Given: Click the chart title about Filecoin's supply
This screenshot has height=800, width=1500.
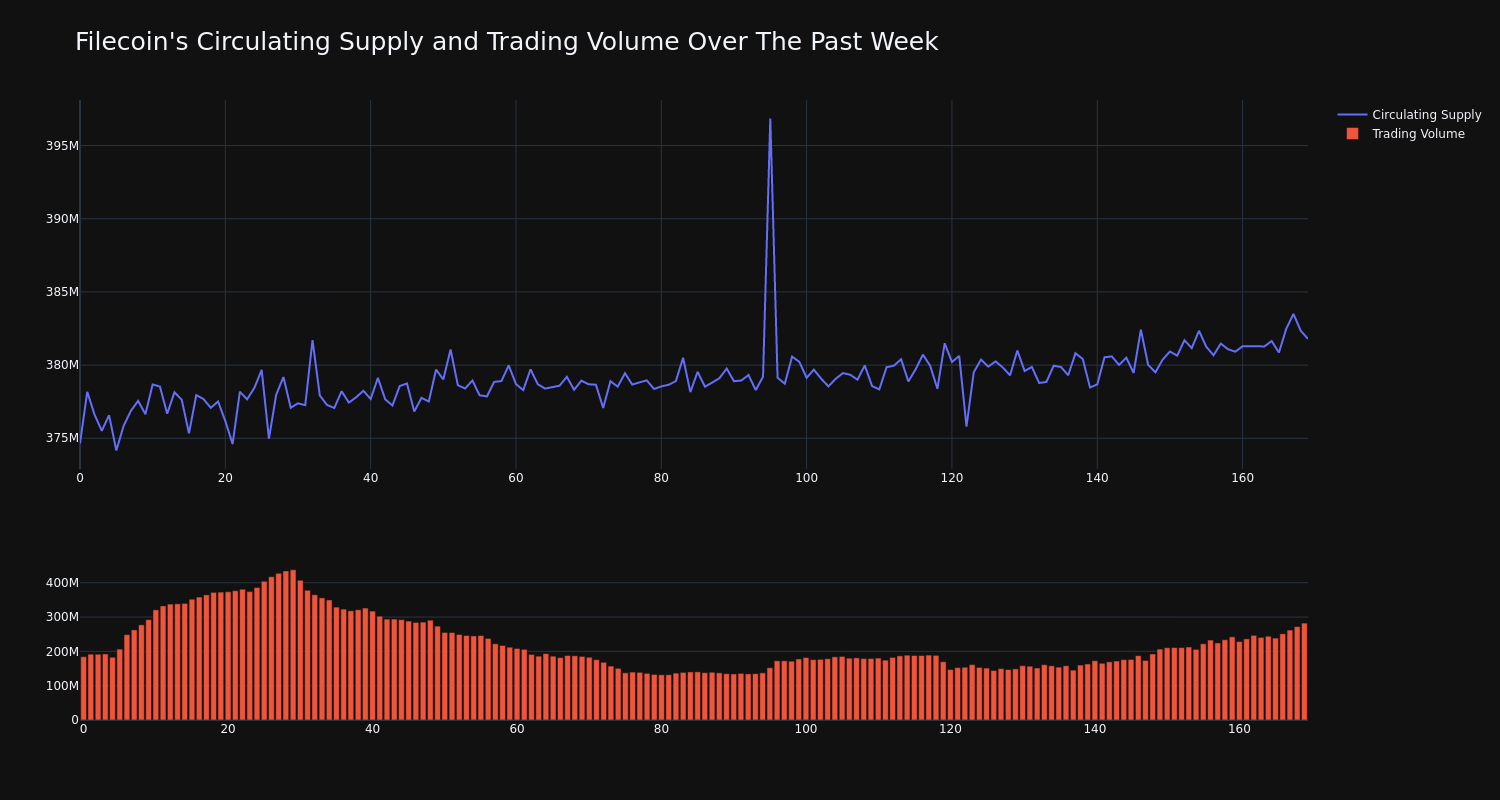Looking at the screenshot, I should [x=506, y=42].
